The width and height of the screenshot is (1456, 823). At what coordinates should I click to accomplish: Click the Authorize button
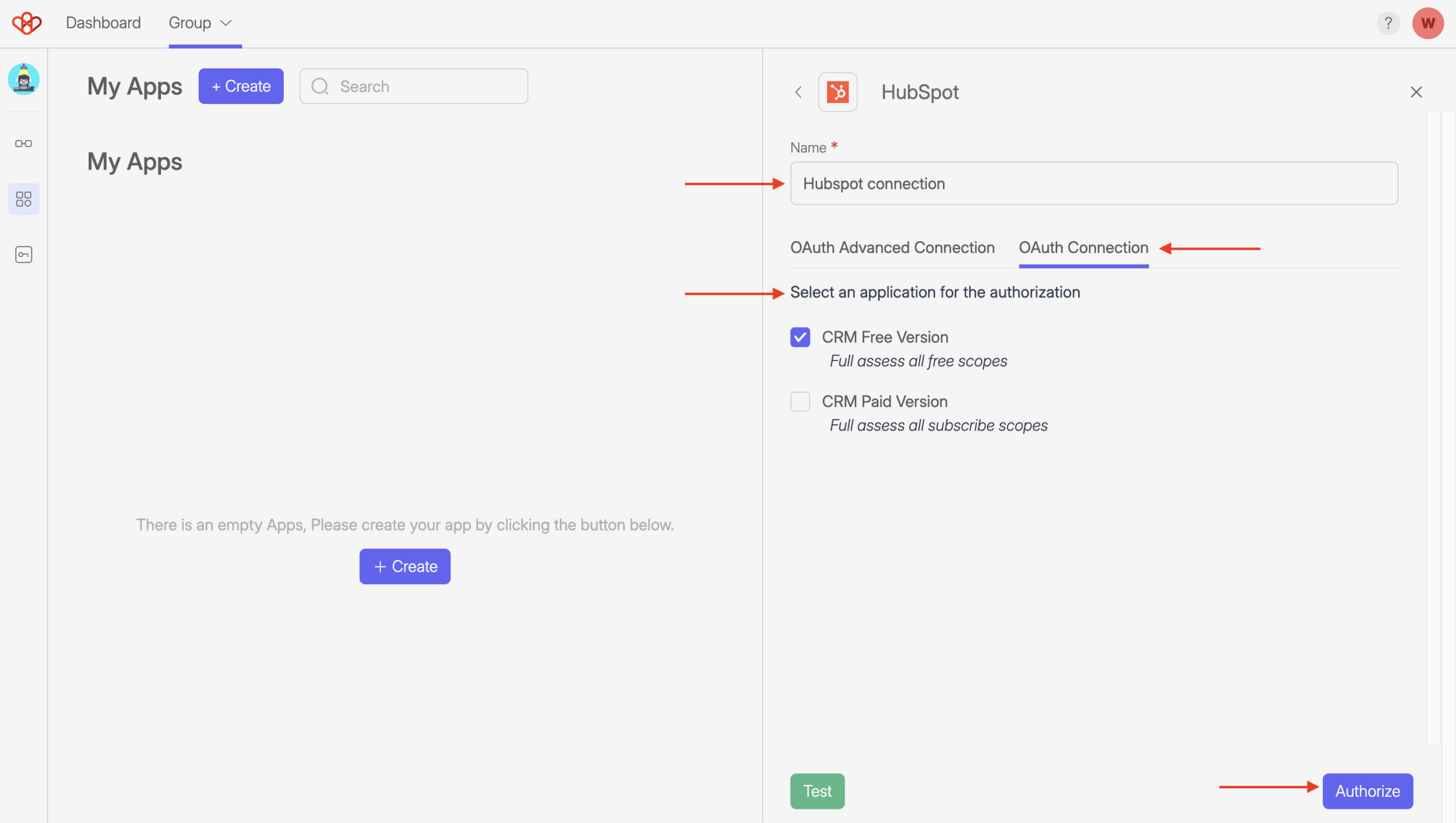pyautogui.click(x=1368, y=791)
